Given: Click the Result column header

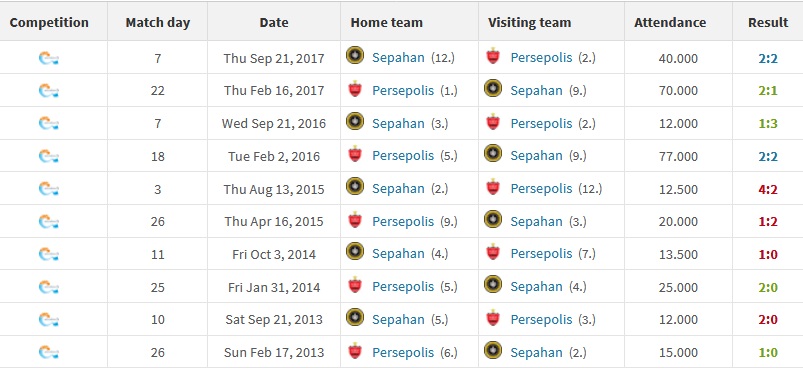Looking at the screenshot, I should point(768,23).
